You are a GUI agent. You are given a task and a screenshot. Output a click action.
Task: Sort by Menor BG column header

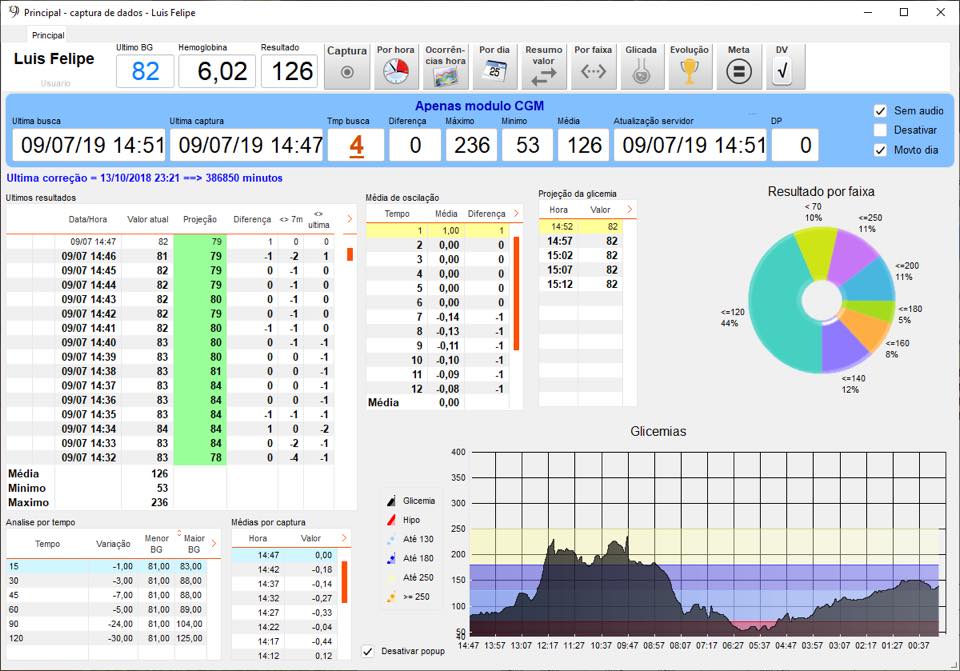click(x=157, y=544)
